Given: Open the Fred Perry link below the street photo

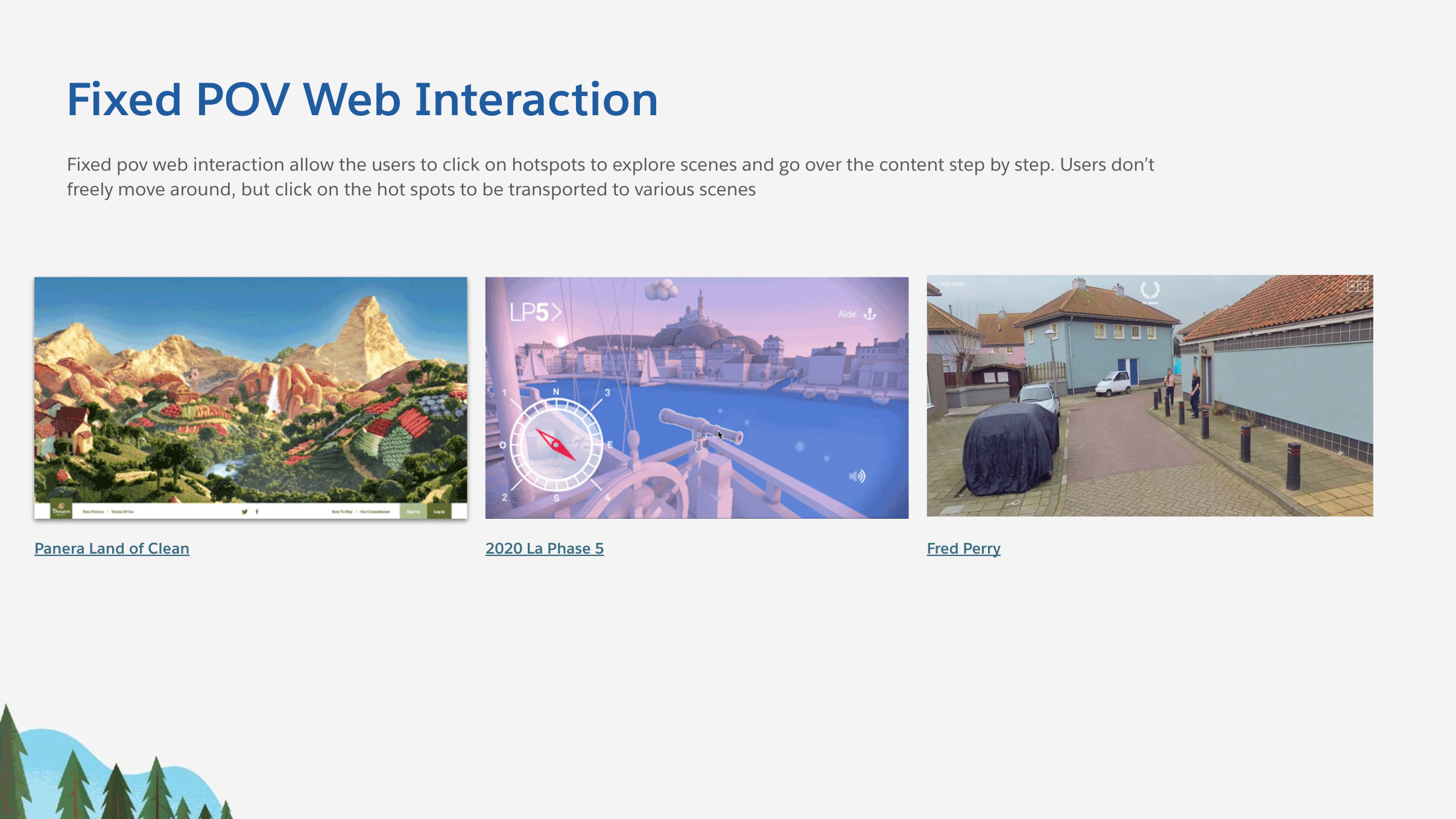Looking at the screenshot, I should pyautogui.click(x=964, y=548).
